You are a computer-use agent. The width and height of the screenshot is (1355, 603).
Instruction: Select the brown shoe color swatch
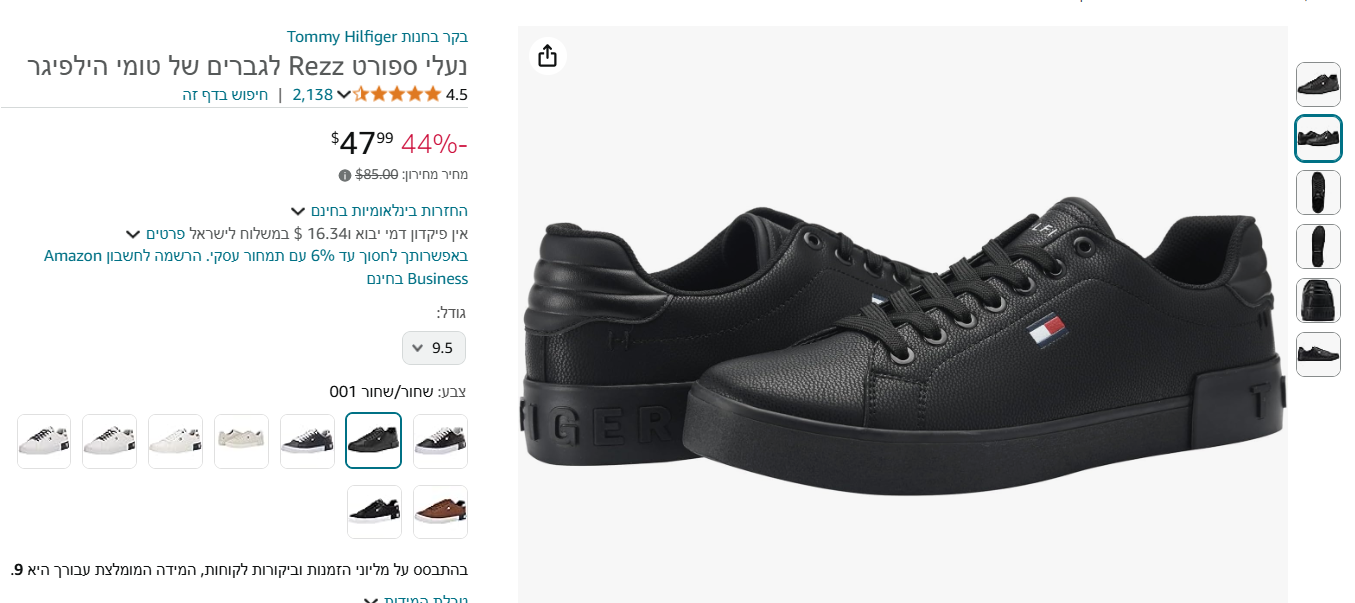[x=440, y=512]
